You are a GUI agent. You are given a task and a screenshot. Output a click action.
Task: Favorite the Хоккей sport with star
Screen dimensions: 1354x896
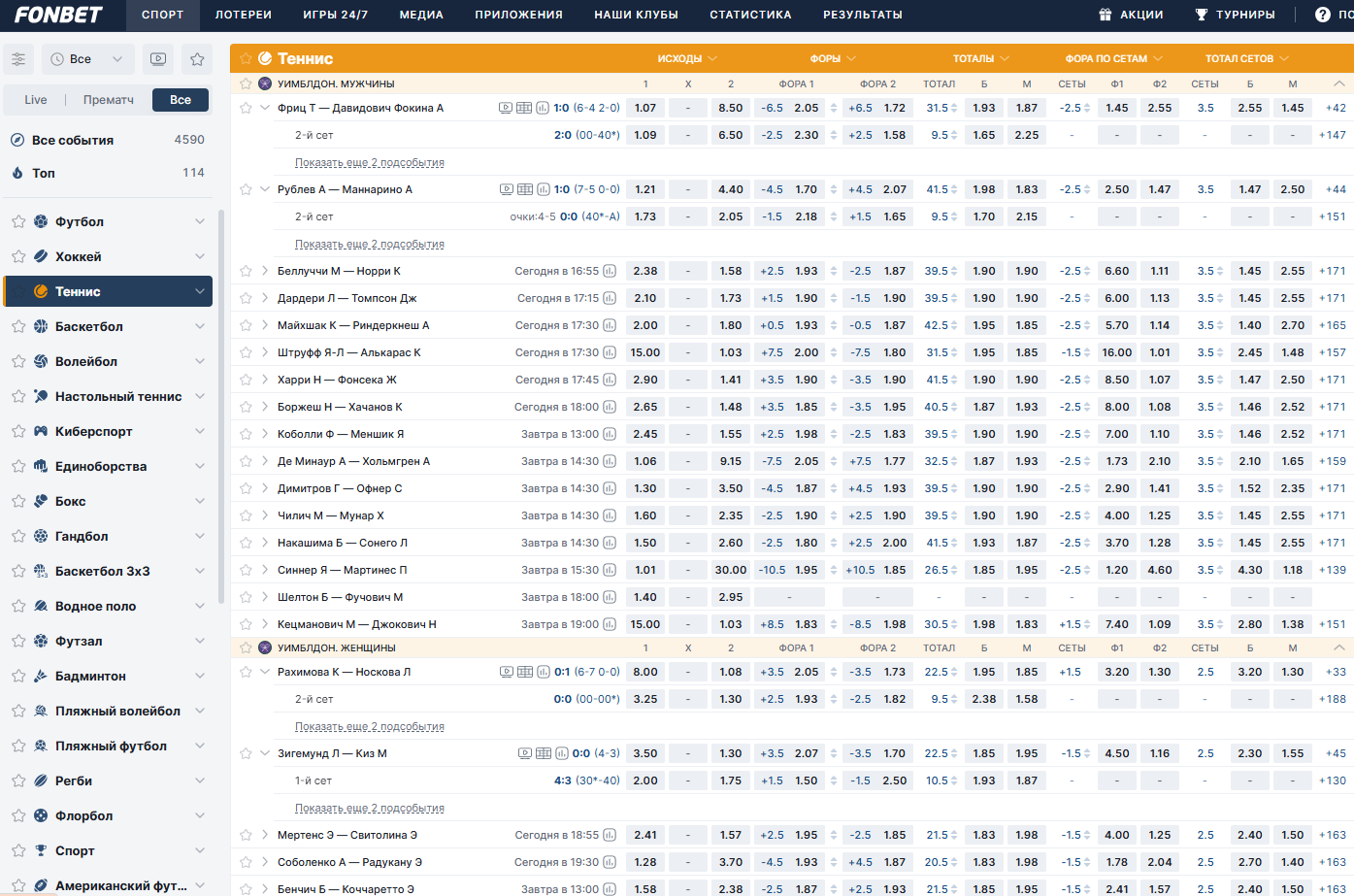[18, 256]
